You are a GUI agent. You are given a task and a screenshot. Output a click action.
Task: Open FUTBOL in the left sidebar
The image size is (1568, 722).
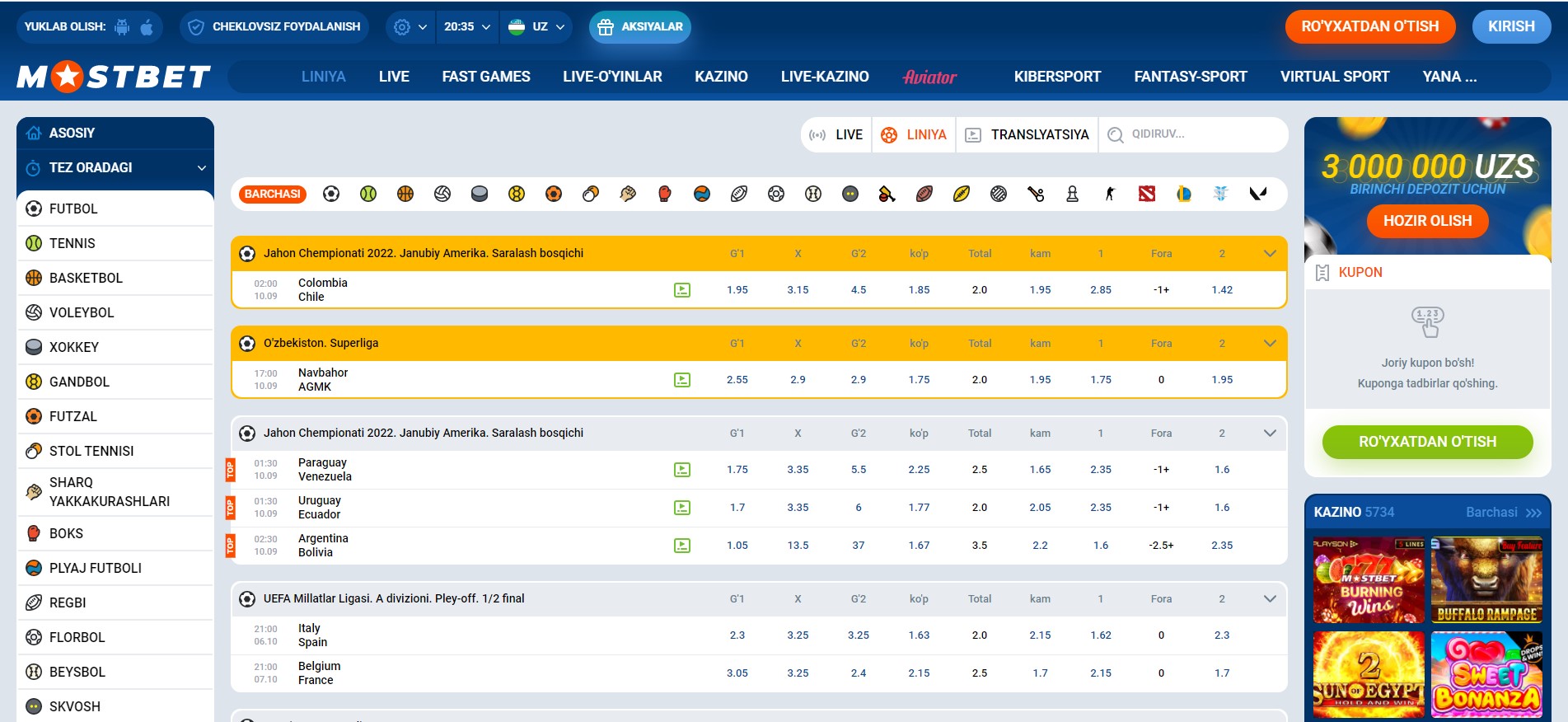point(115,209)
